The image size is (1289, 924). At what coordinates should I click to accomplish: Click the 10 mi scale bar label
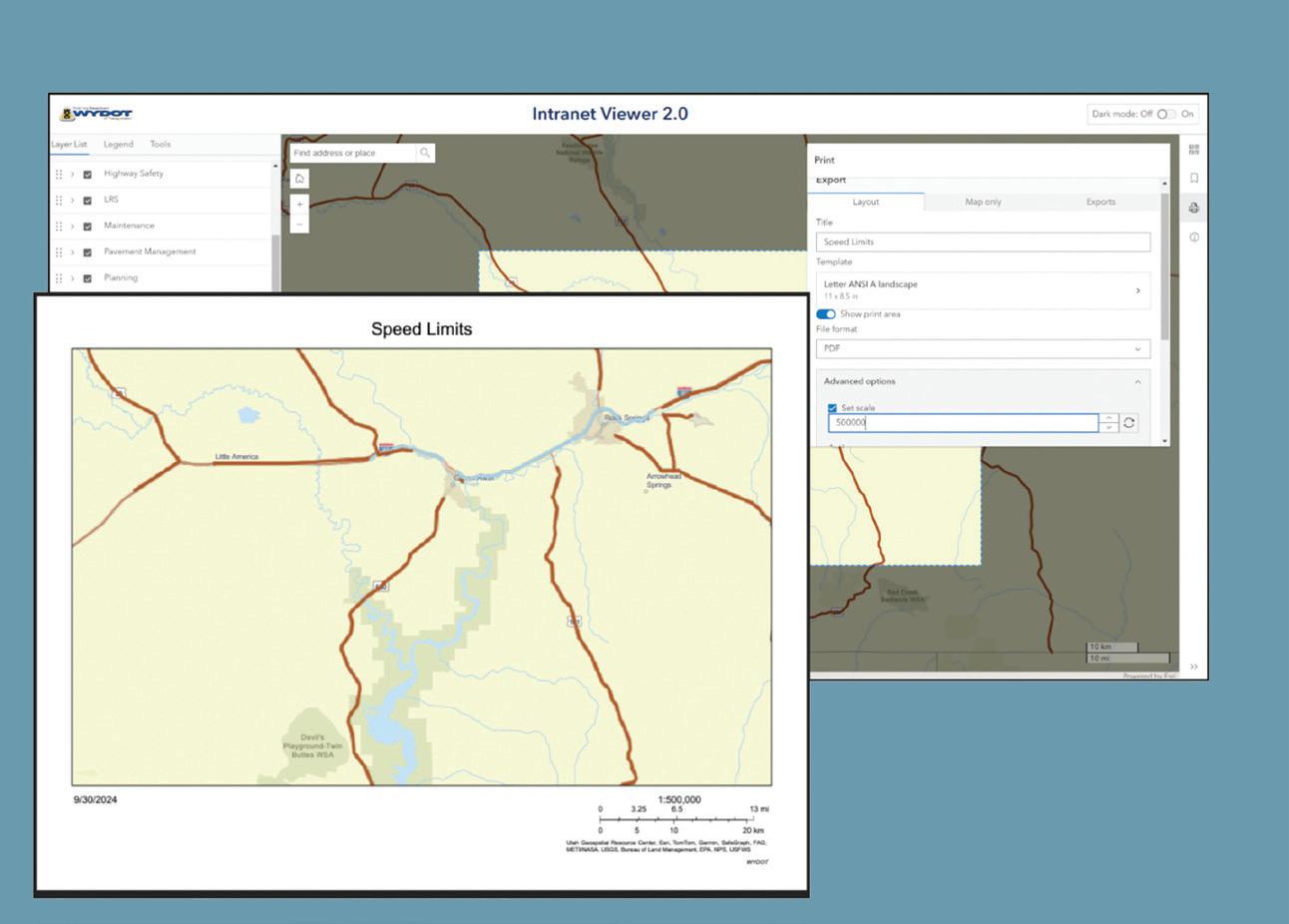click(1099, 659)
